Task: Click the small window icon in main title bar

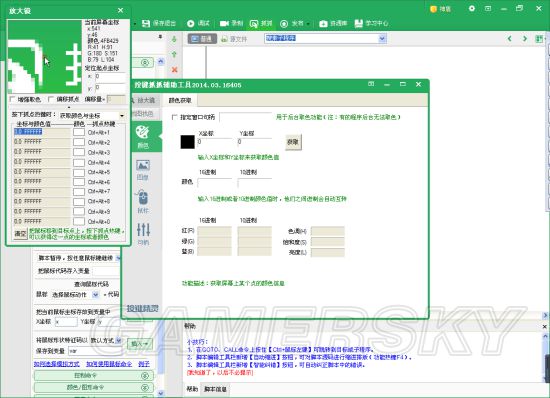Action: [488, 8]
